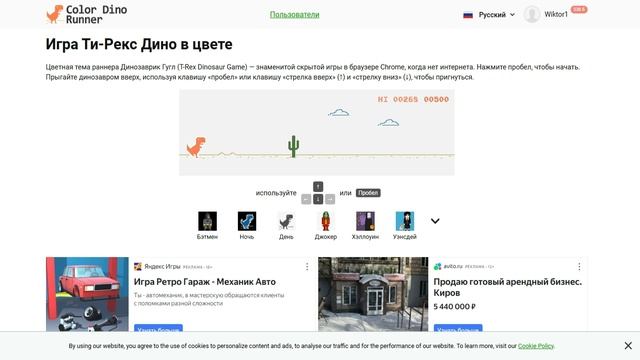Open the Продаю готовый арендный бизнес ad
This screenshot has width=640, height=360.
[x=507, y=287]
